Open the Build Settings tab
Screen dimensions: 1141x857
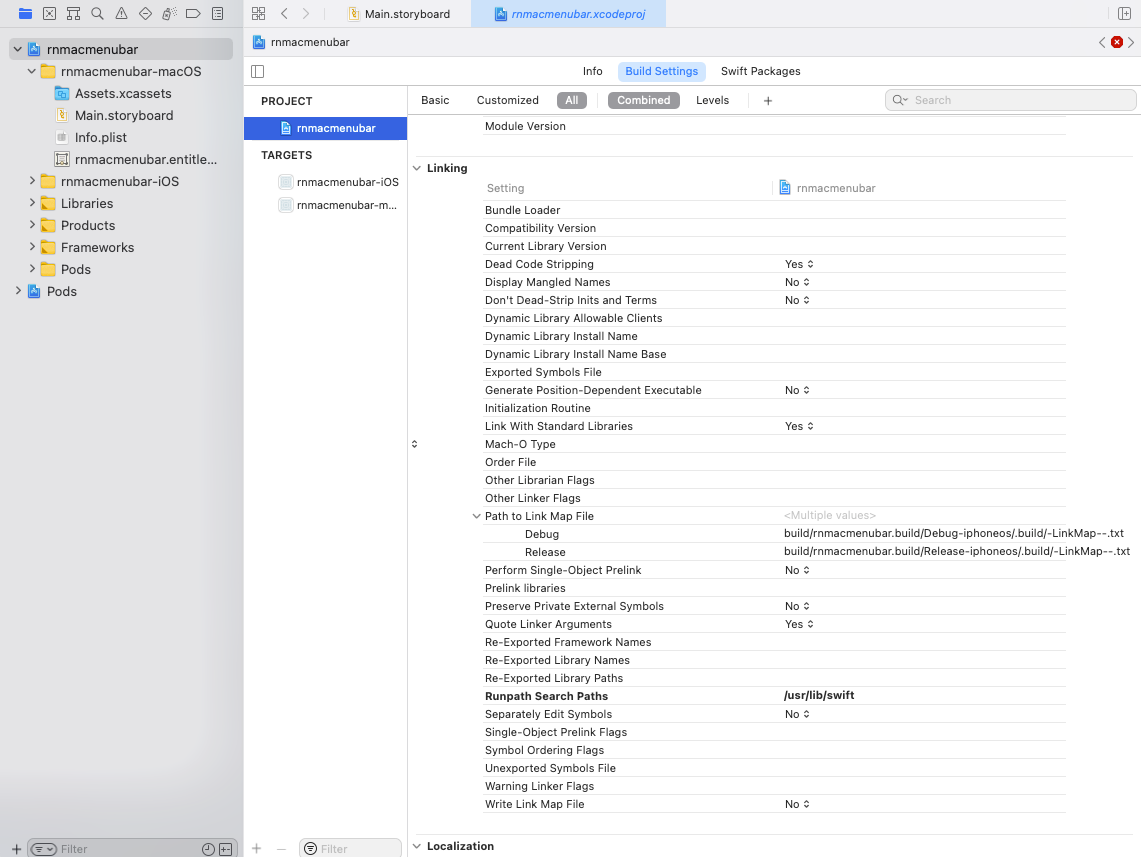click(x=661, y=71)
